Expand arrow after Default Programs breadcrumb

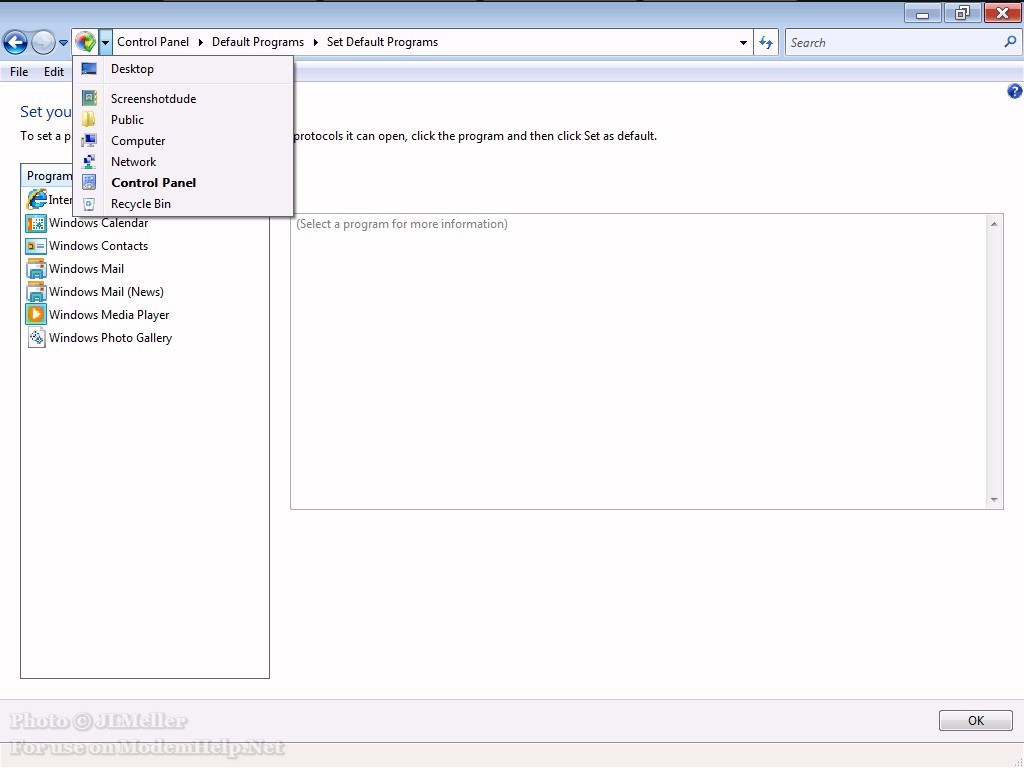(x=315, y=42)
